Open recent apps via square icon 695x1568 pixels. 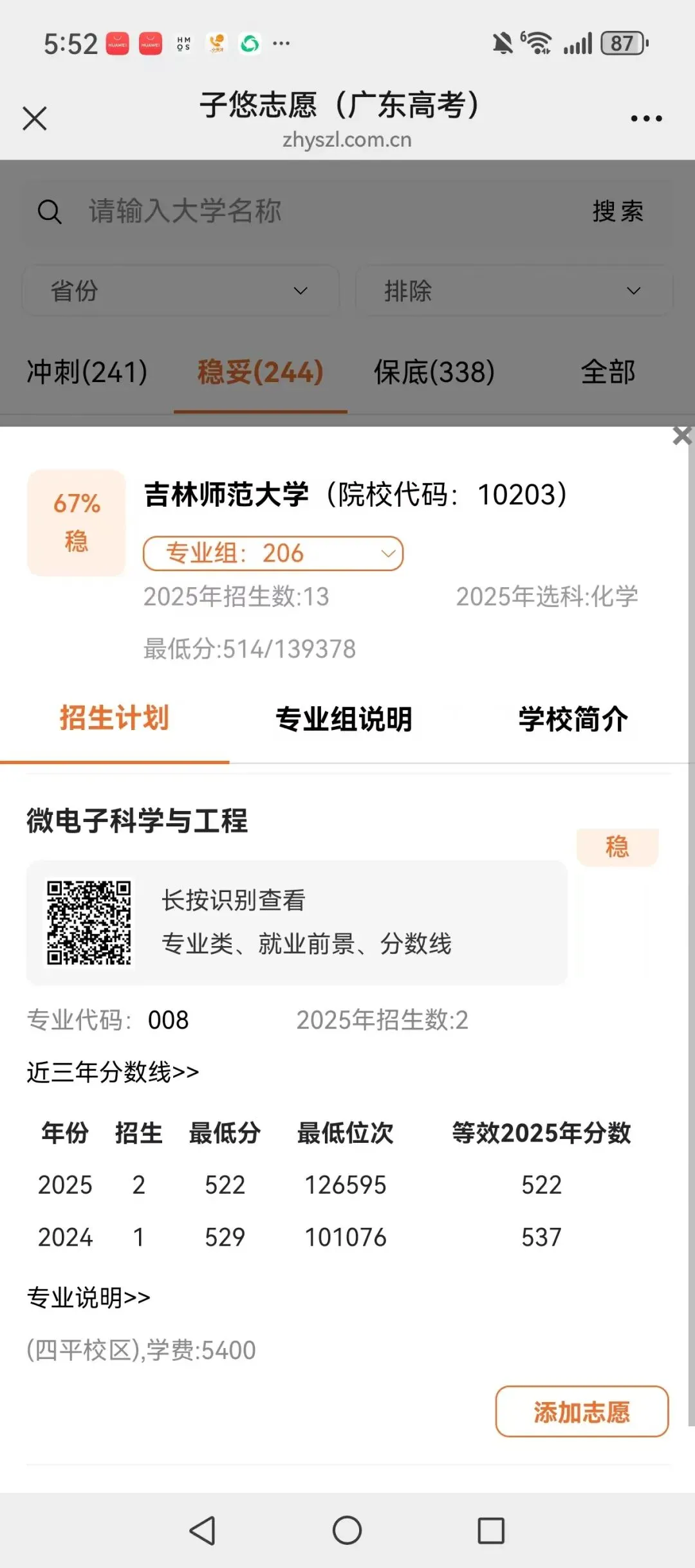pos(491,1531)
